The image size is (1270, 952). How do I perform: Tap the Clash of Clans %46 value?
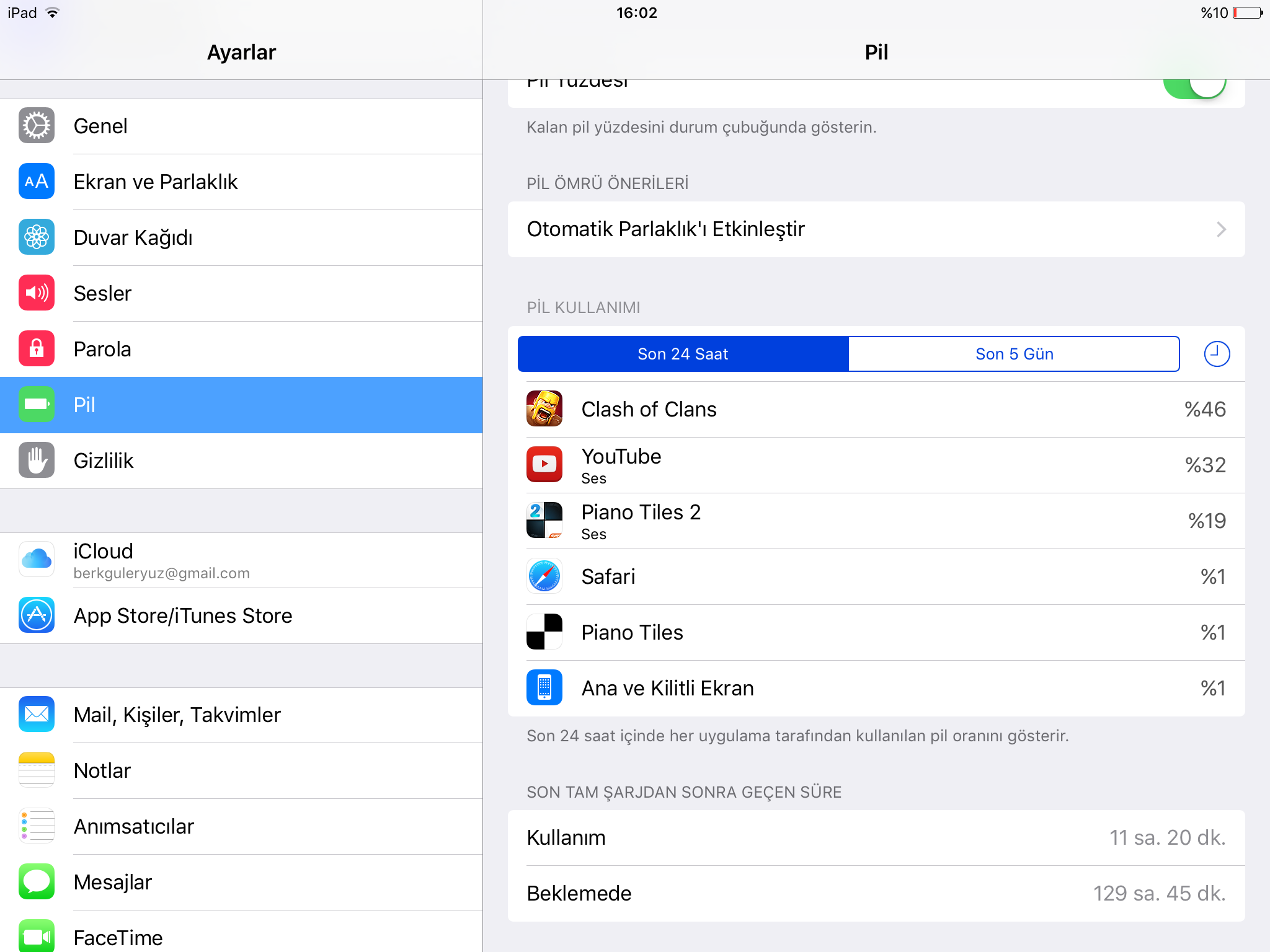point(1205,409)
